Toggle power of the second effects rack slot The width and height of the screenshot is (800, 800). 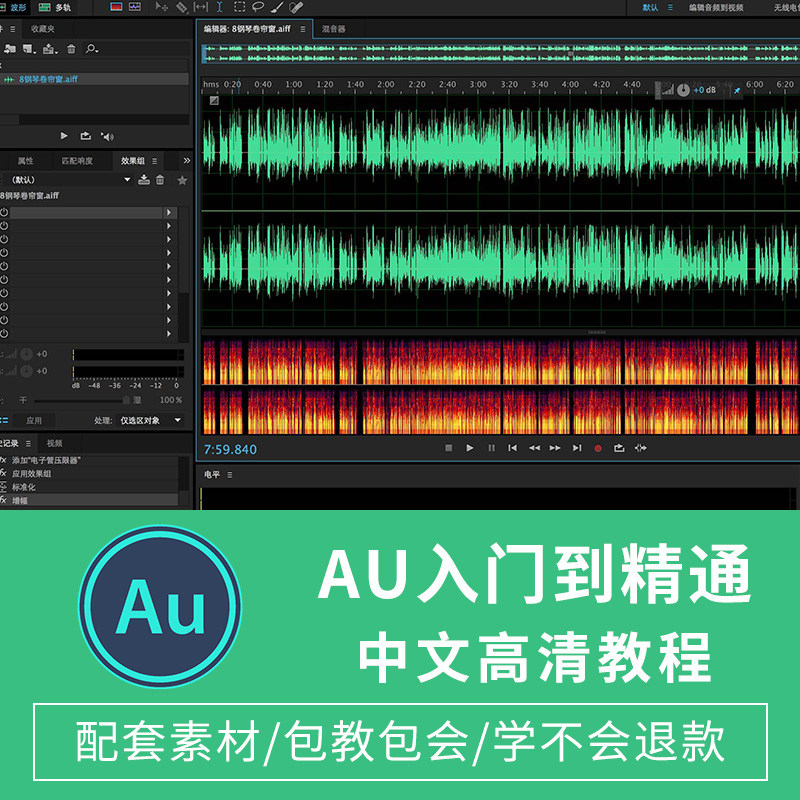click(x=4, y=226)
